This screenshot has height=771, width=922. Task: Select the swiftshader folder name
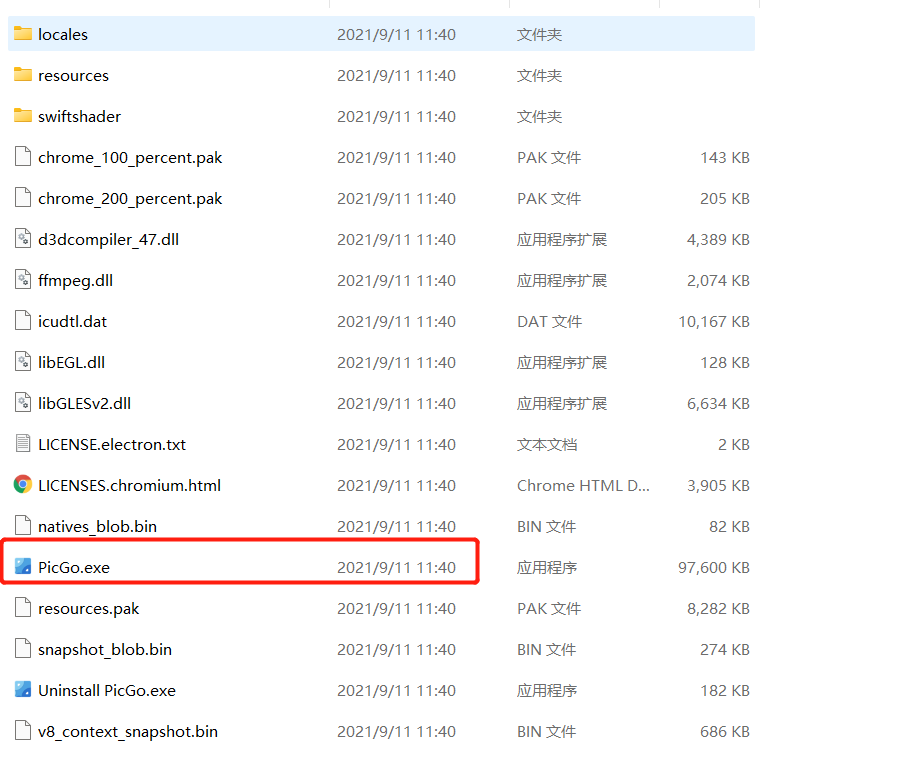click(79, 116)
